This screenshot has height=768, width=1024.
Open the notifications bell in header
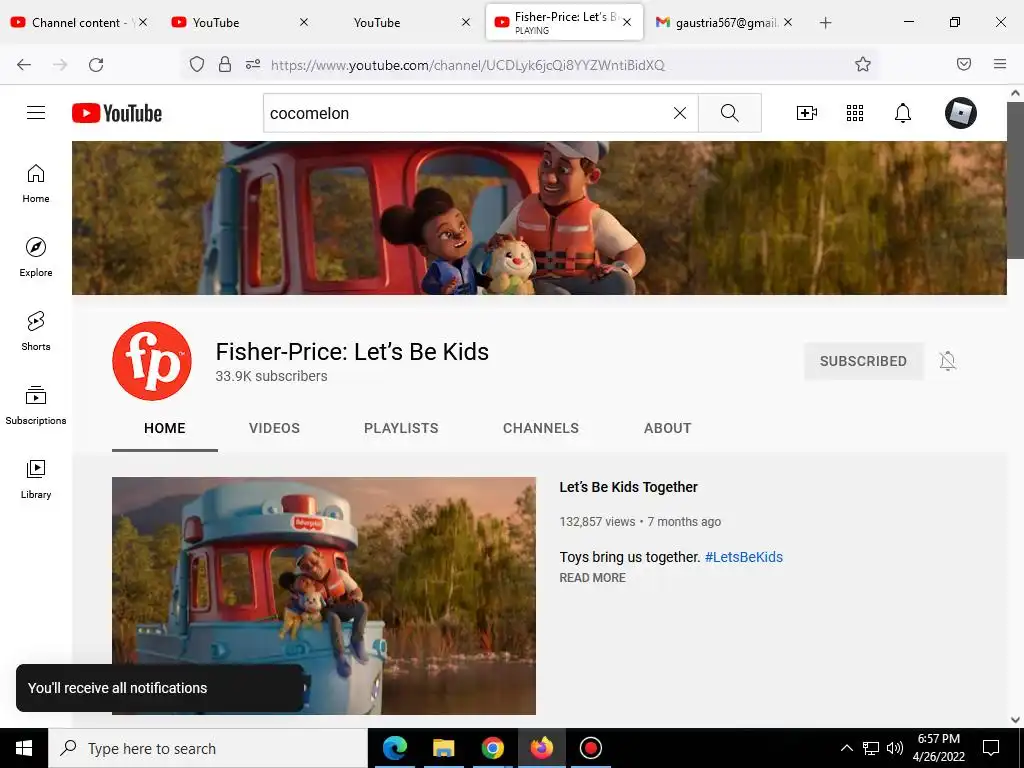click(903, 113)
